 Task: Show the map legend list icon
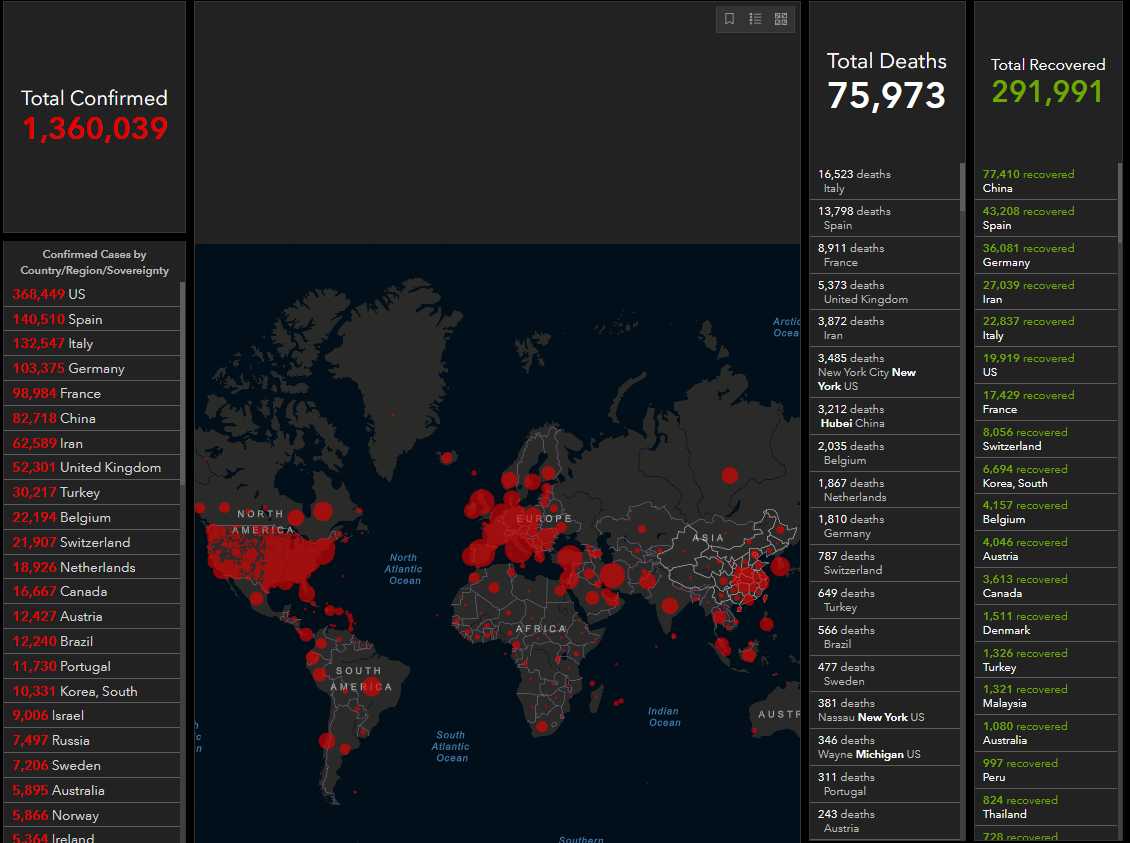pos(756,19)
